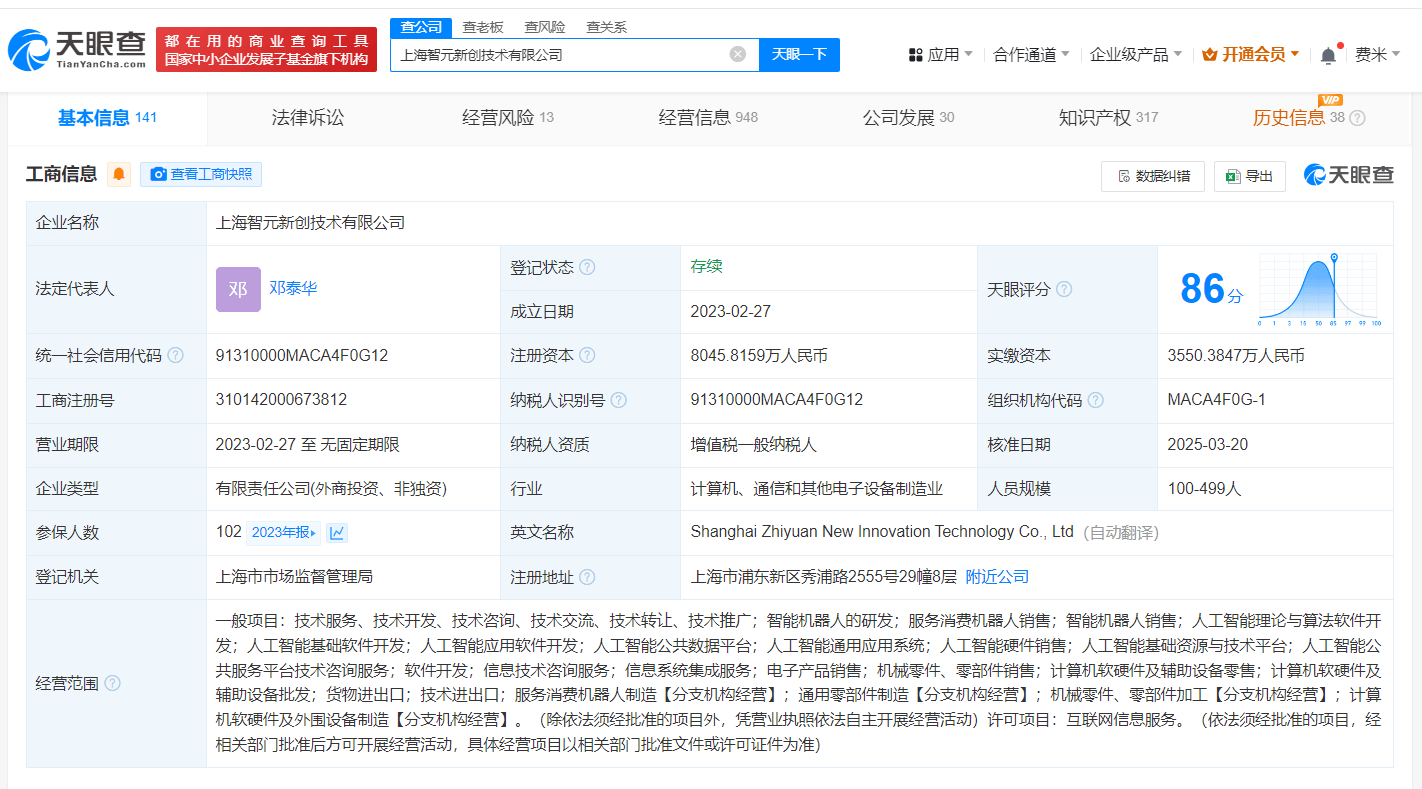Clear the search box with the X icon

pyautogui.click(x=738, y=54)
